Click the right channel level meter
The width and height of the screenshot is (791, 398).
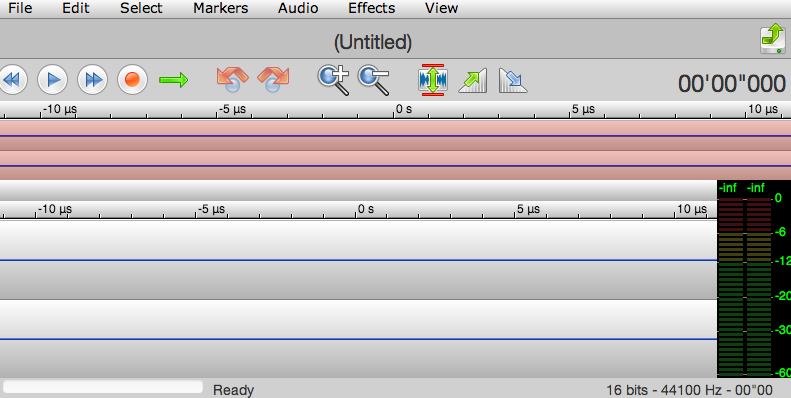click(759, 287)
